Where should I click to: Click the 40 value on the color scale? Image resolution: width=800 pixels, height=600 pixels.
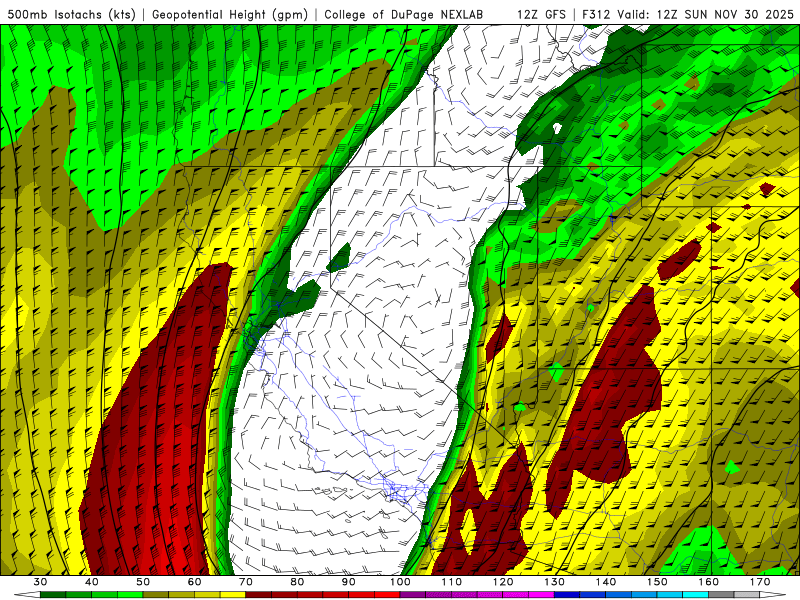92,582
